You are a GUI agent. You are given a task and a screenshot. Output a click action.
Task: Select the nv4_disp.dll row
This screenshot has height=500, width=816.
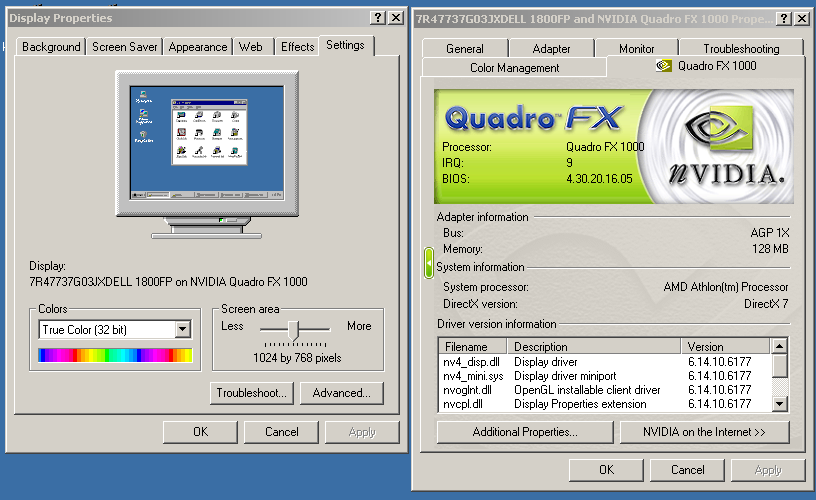(605, 362)
